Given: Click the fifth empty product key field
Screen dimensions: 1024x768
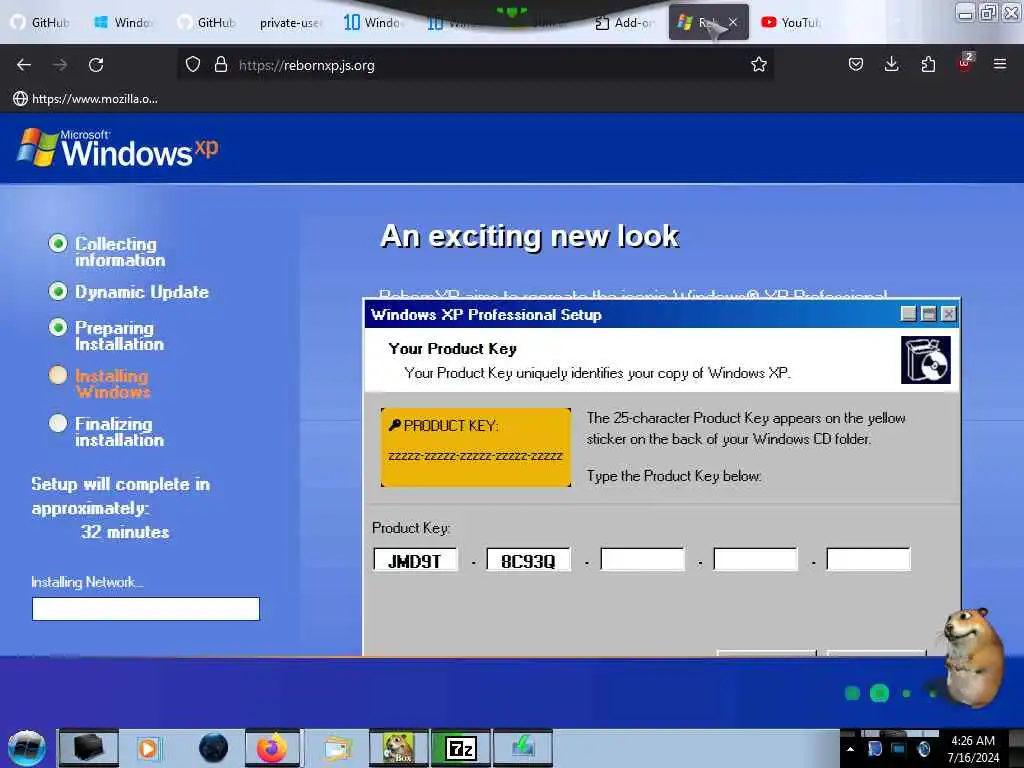Looking at the screenshot, I should 868,560.
